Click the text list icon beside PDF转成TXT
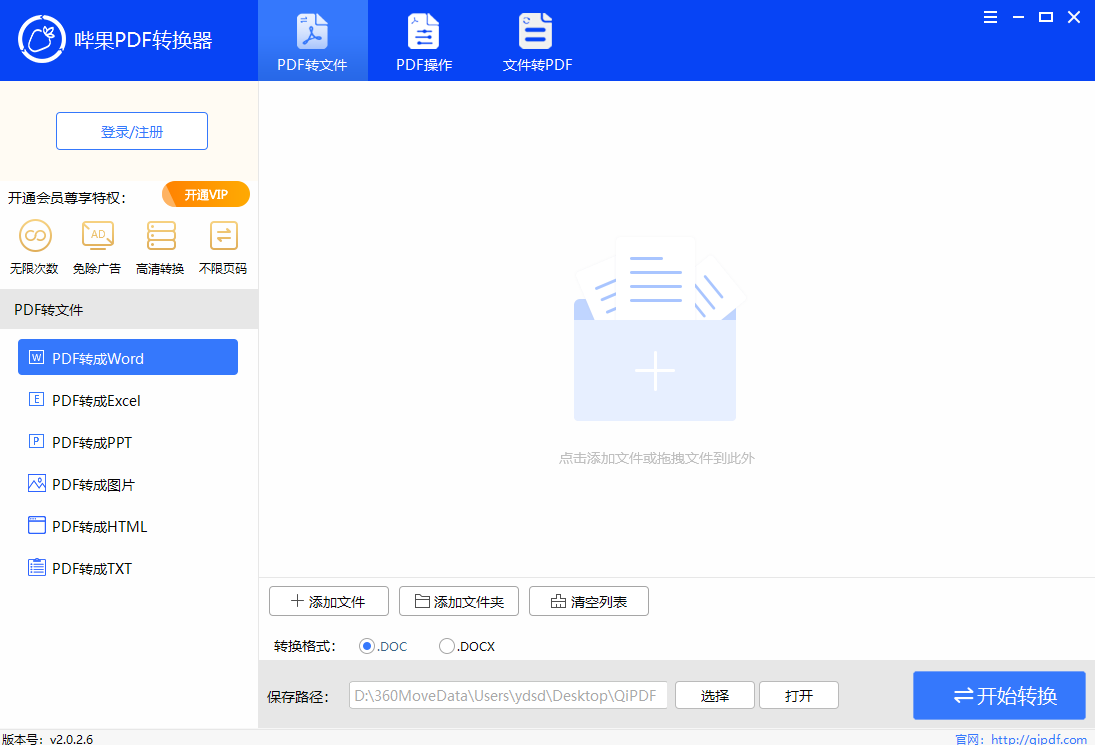 point(36,567)
